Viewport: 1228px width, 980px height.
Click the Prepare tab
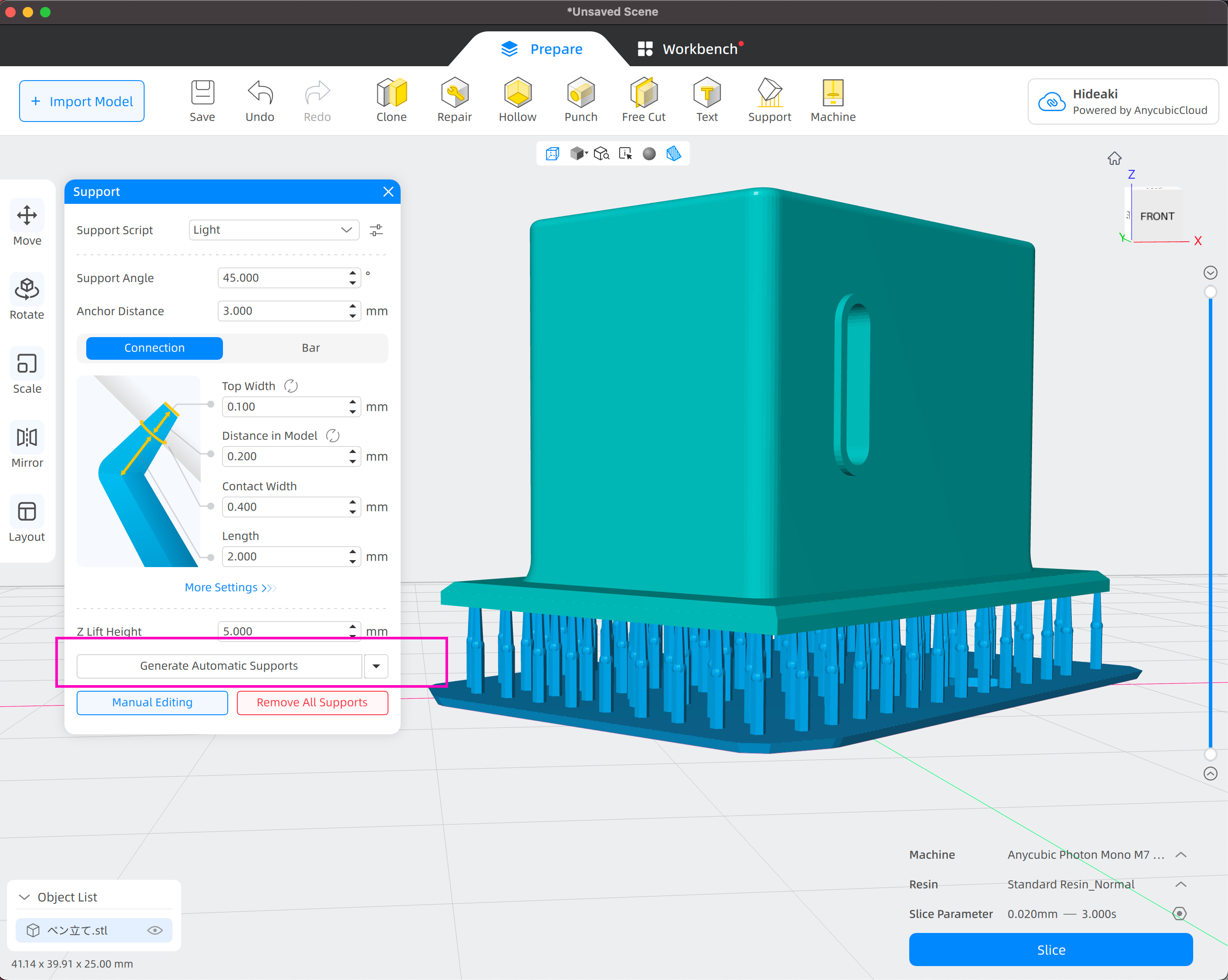(542, 49)
